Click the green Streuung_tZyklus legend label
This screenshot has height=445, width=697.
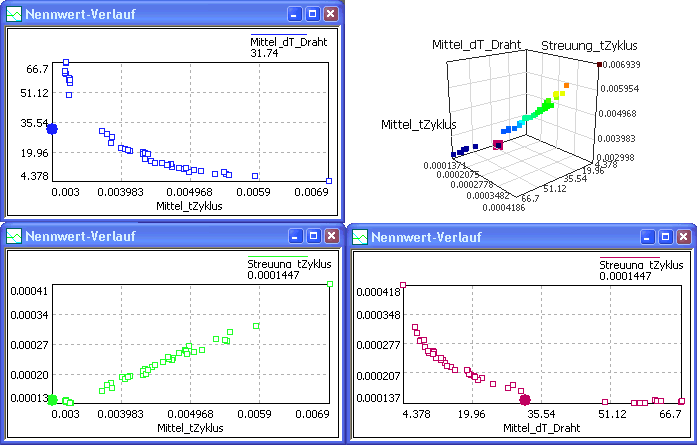pyautogui.click(x=289, y=264)
